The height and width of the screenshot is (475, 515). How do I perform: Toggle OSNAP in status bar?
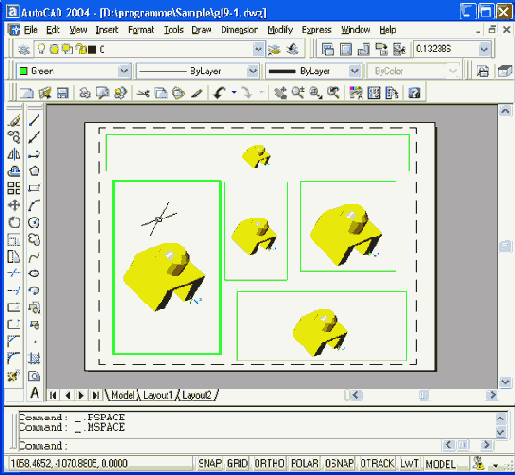[339, 463]
